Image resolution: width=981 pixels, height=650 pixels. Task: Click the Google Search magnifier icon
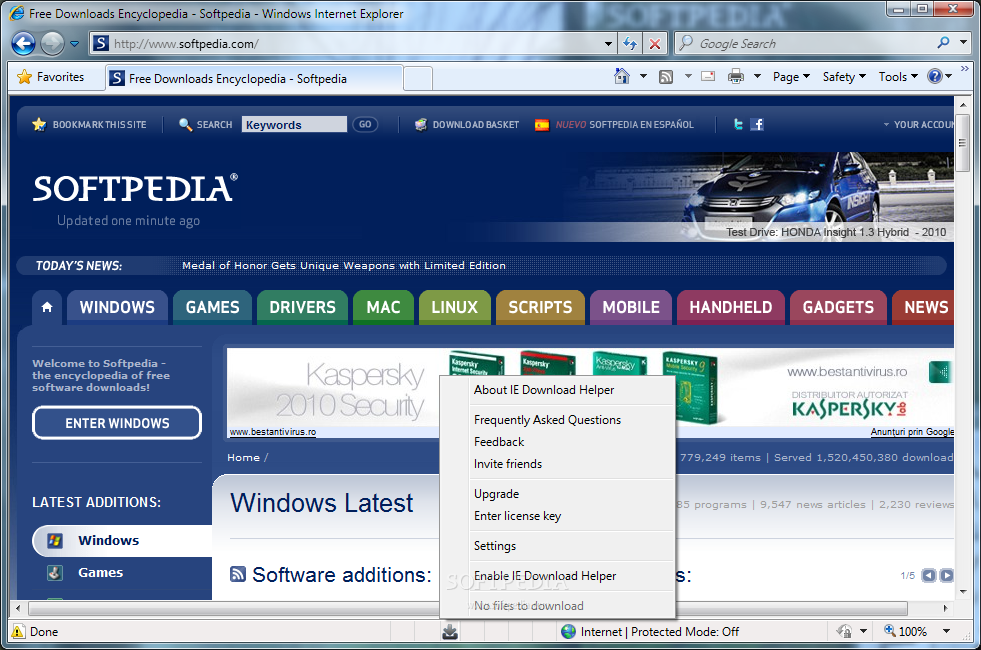pyautogui.click(x=943, y=43)
